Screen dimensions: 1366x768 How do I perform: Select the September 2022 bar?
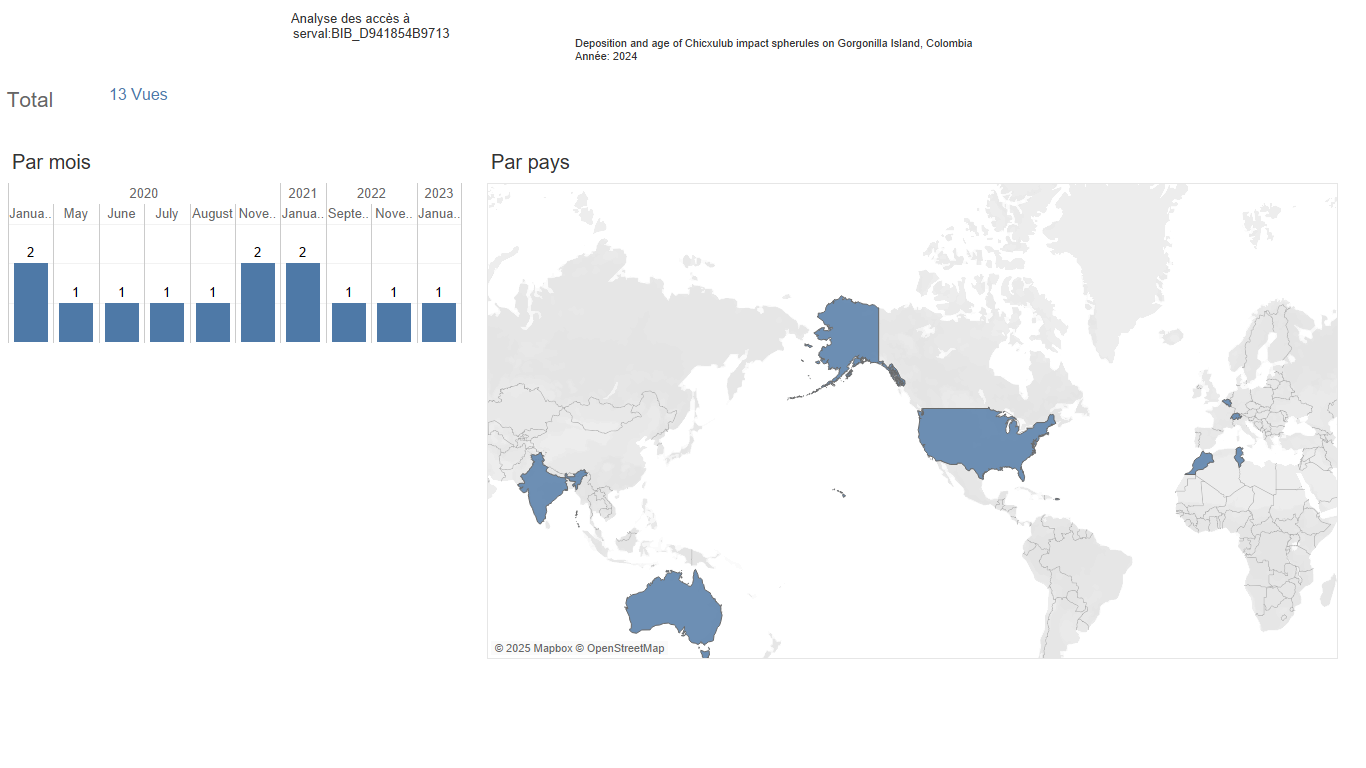click(x=349, y=322)
